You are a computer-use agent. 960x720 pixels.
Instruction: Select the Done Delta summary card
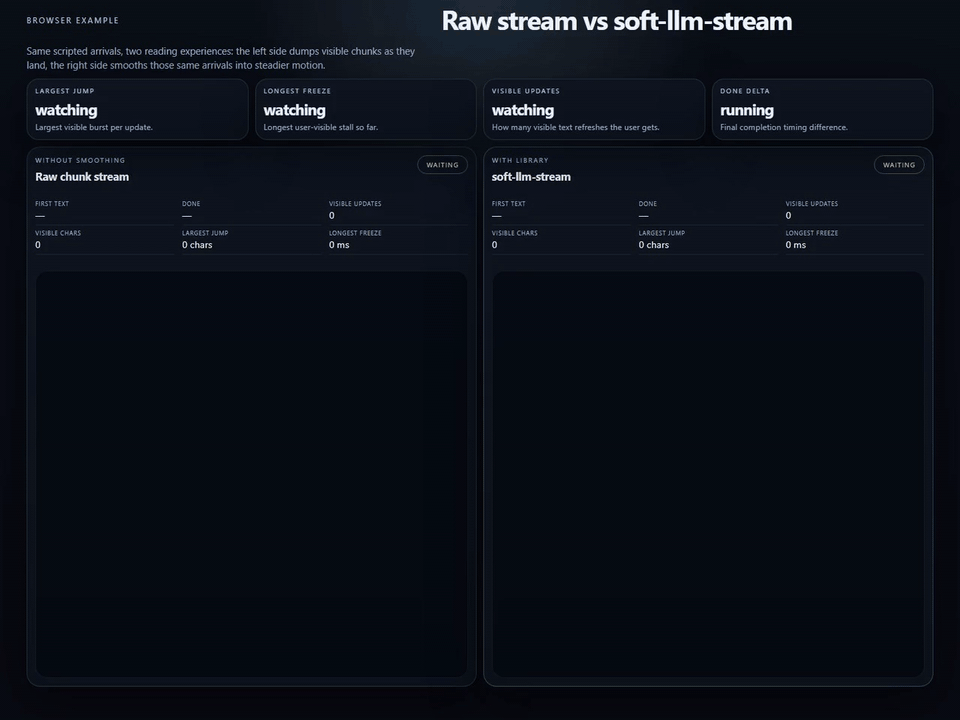pyautogui.click(x=822, y=110)
